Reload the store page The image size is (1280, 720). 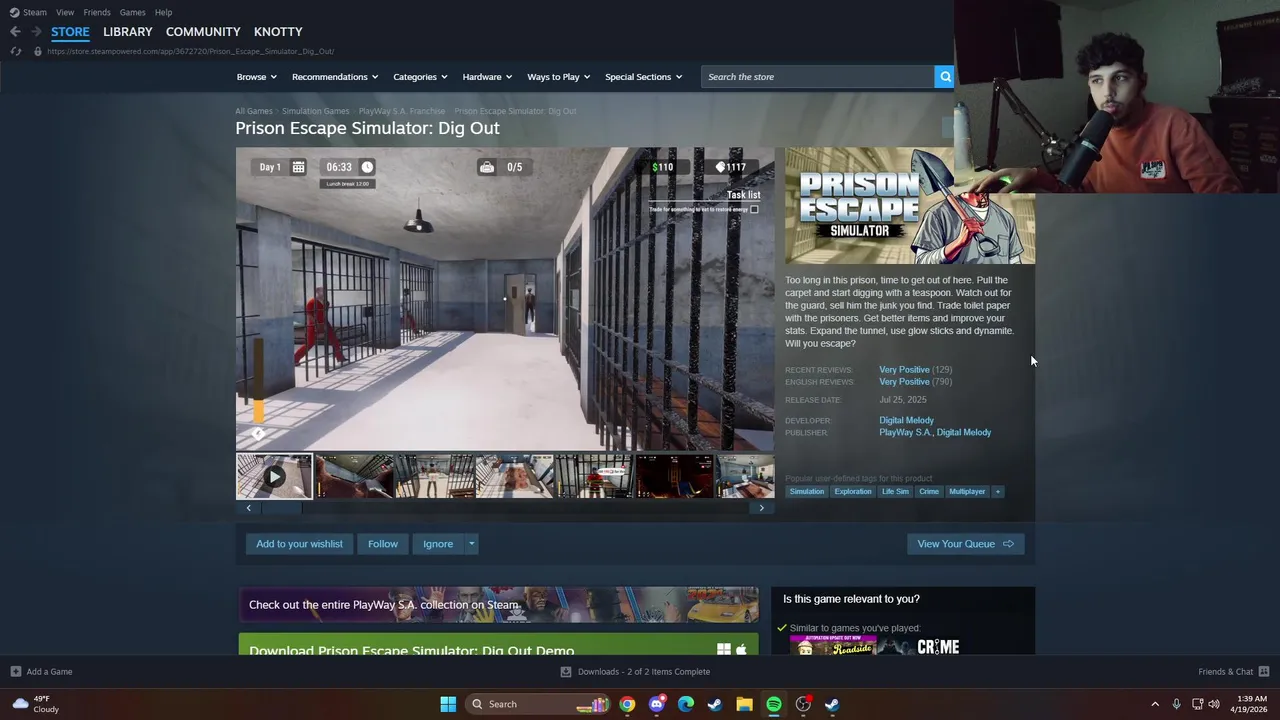(15, 51)
